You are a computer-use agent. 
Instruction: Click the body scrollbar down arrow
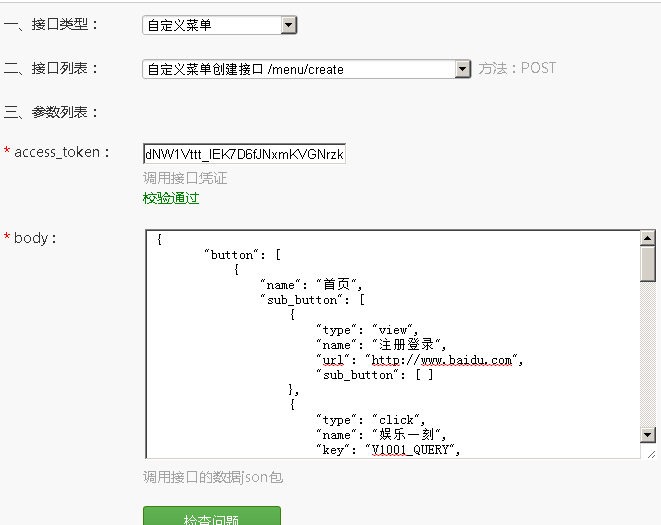click(x=648, y=434)
